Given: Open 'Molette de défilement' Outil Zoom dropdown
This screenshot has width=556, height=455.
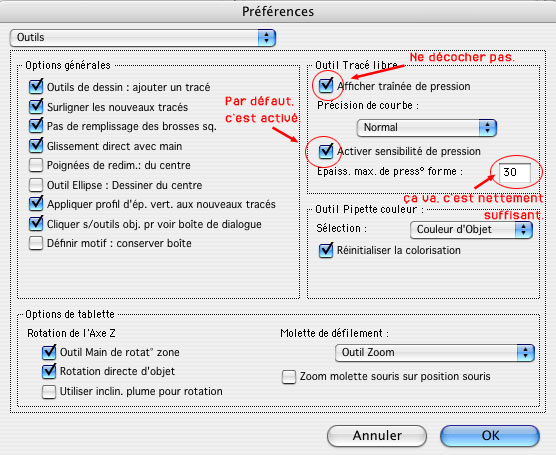Looking at the screenshot, I should [x=435, y=353].
